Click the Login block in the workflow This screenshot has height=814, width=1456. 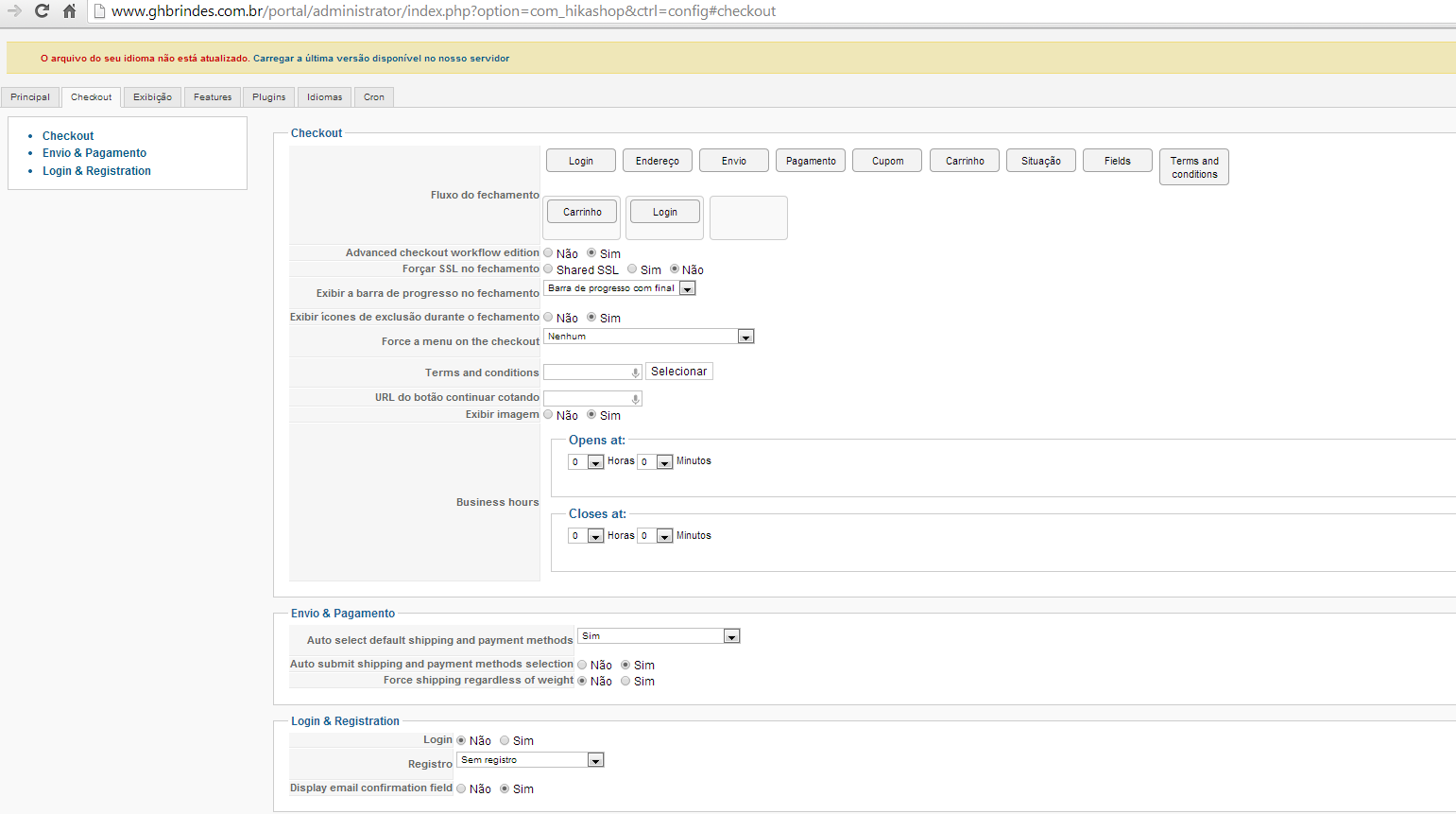click(x=665, y=212)
